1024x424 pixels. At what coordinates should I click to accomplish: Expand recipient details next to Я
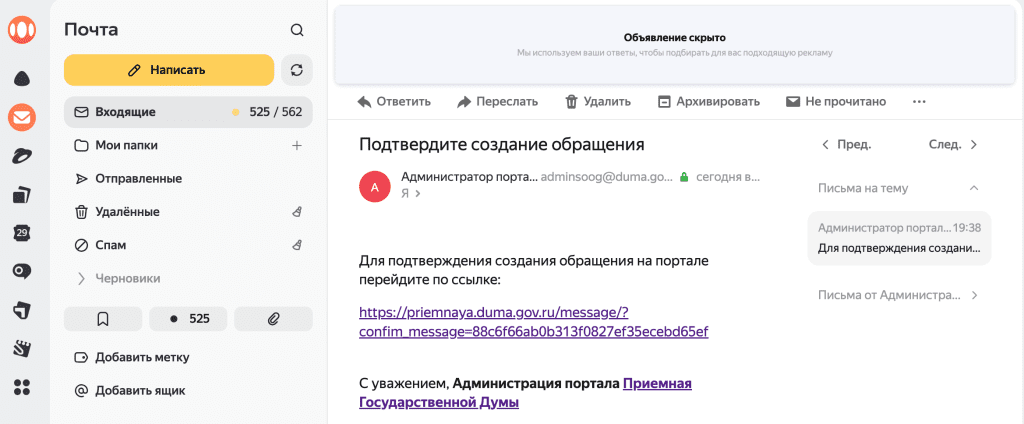417,194
